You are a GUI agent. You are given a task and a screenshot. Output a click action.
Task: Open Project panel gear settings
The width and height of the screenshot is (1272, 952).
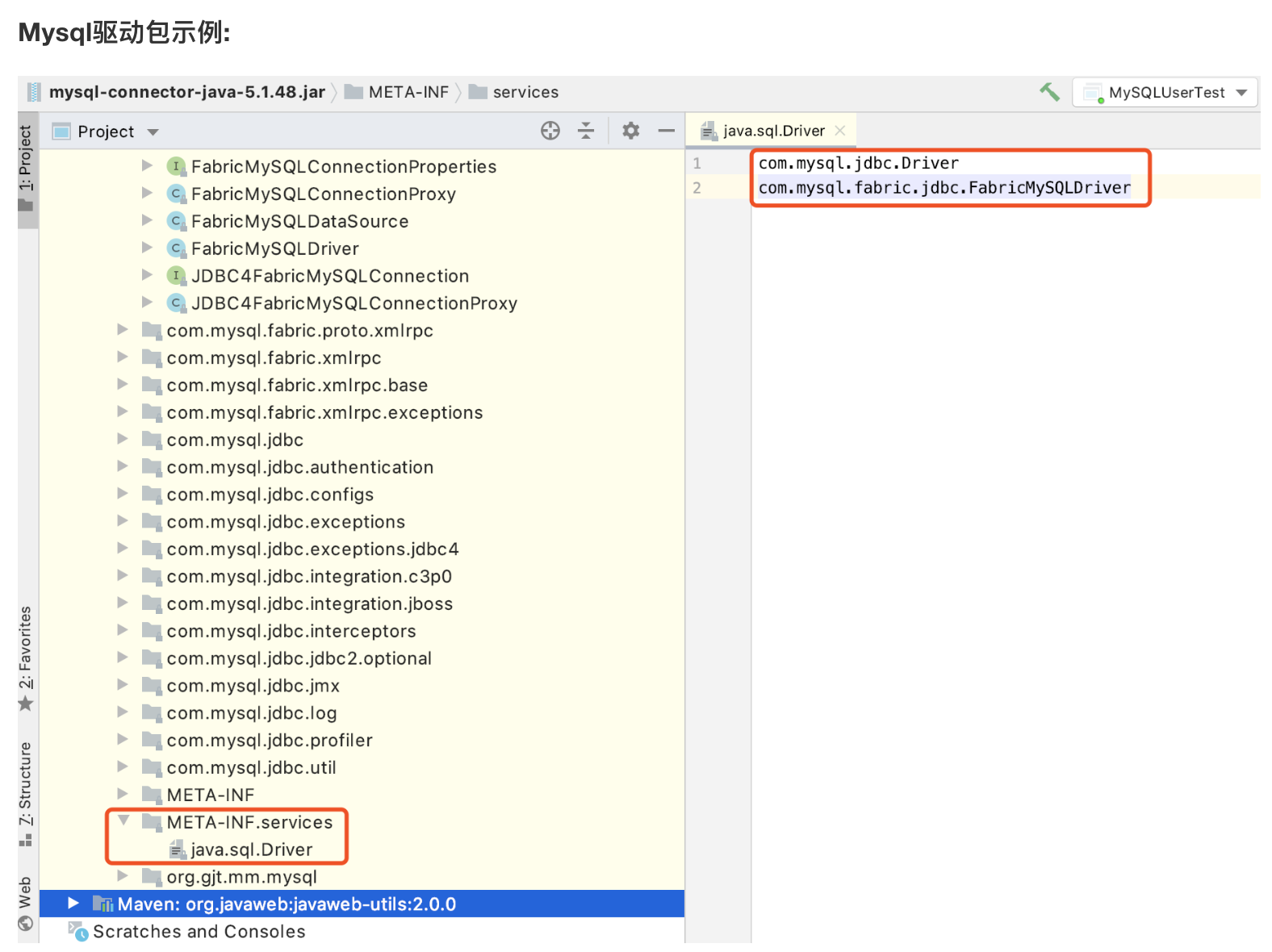[x=630, y=131]
